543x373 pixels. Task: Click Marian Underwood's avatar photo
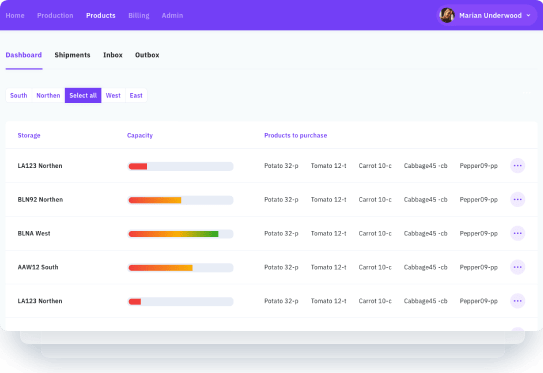tap(447, 15)
